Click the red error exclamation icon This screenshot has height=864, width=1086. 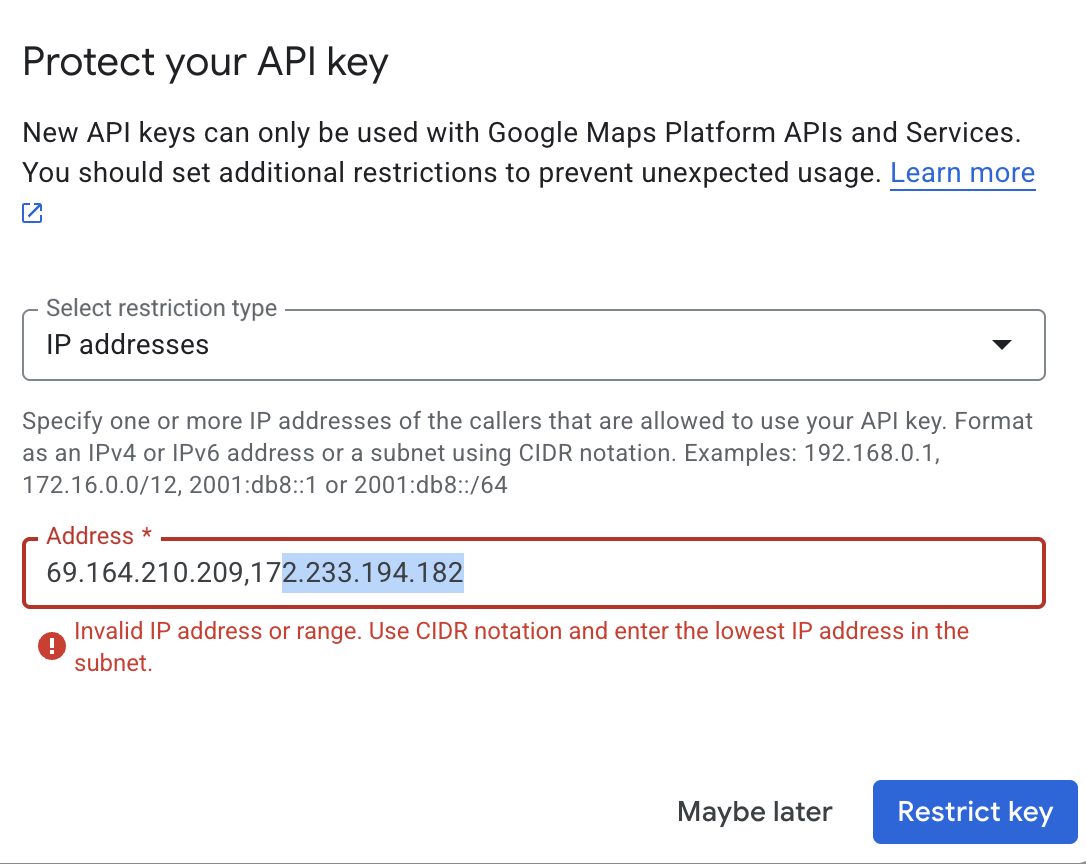[52, 646]
